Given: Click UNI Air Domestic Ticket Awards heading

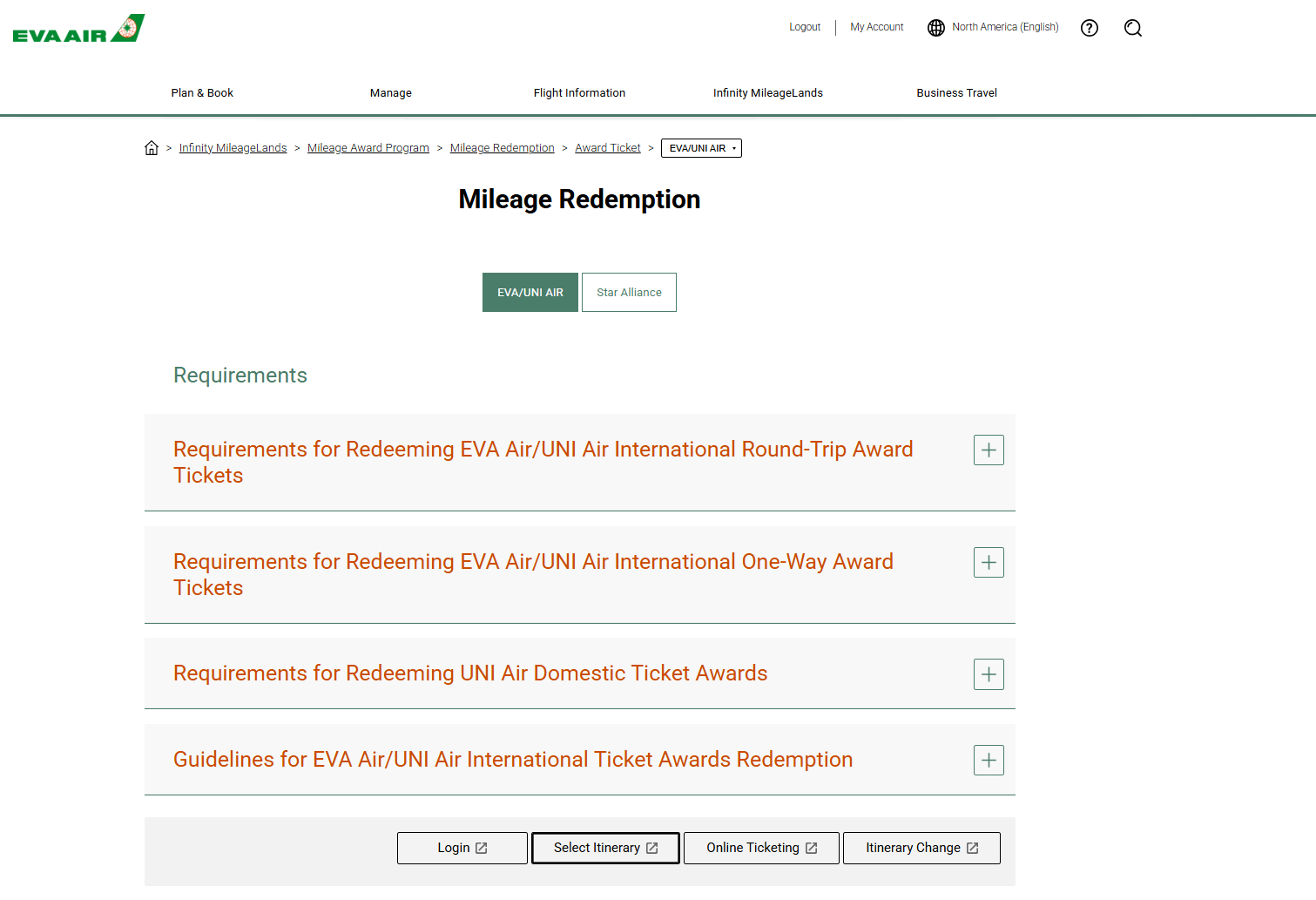Looking at the screenshot, I should [x=470, y=673].
